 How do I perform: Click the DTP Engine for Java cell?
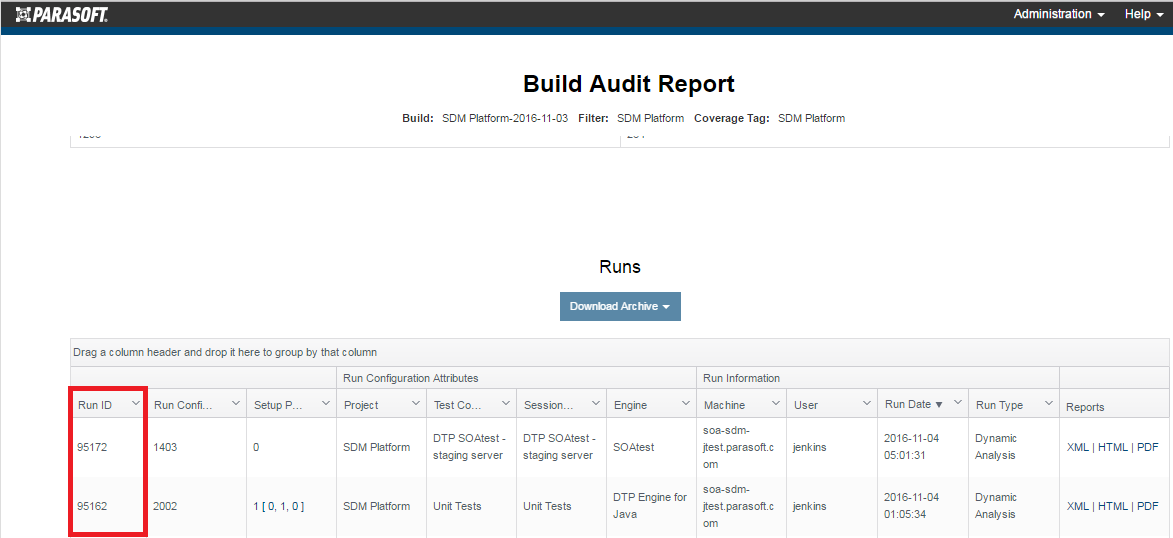point(650,506)
